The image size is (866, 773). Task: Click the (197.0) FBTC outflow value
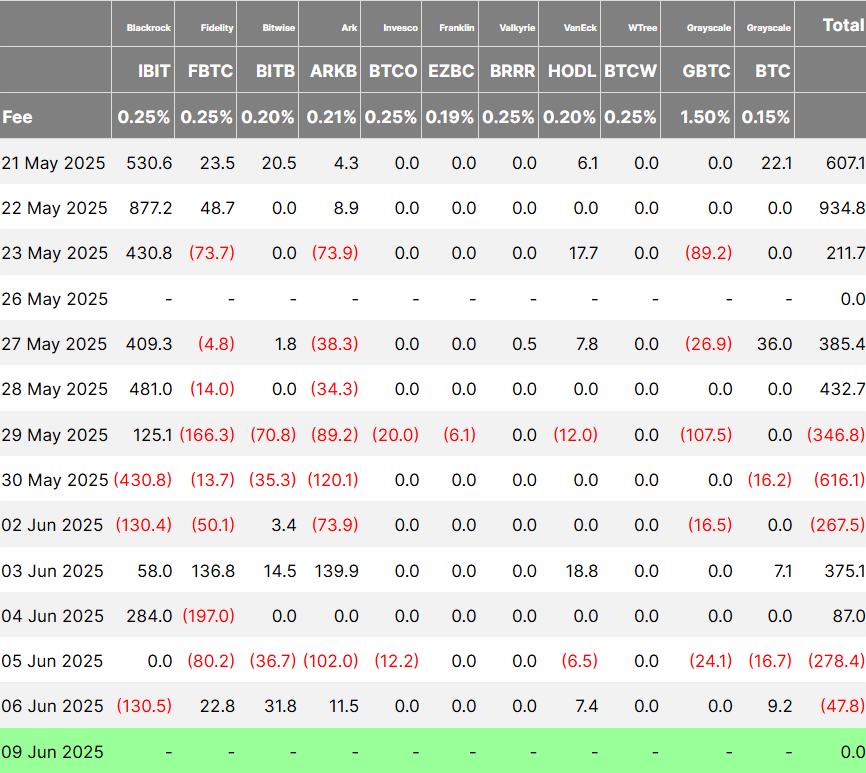pyautogui.click(x=208, y=616)
